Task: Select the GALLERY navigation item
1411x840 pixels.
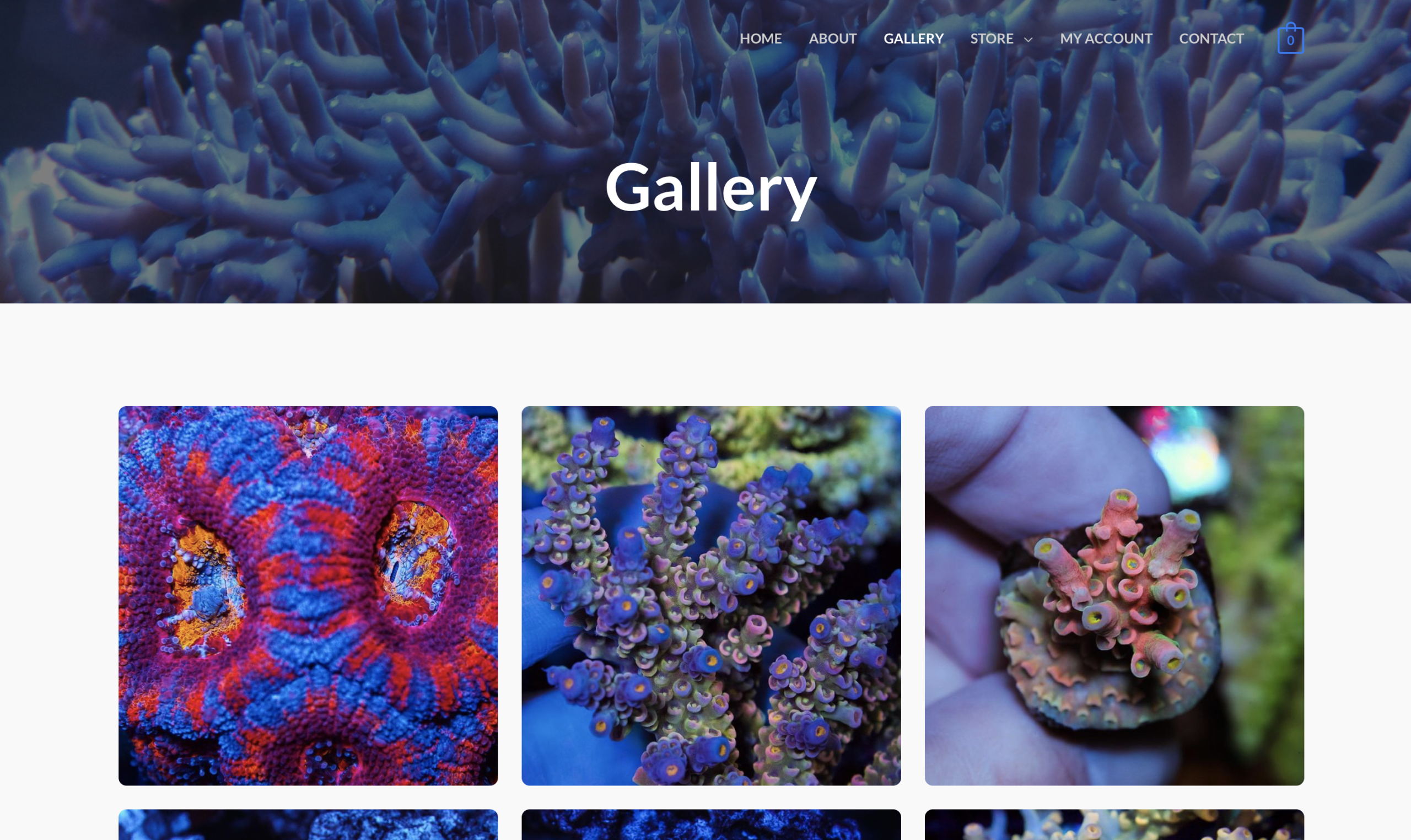Action: 913,39
